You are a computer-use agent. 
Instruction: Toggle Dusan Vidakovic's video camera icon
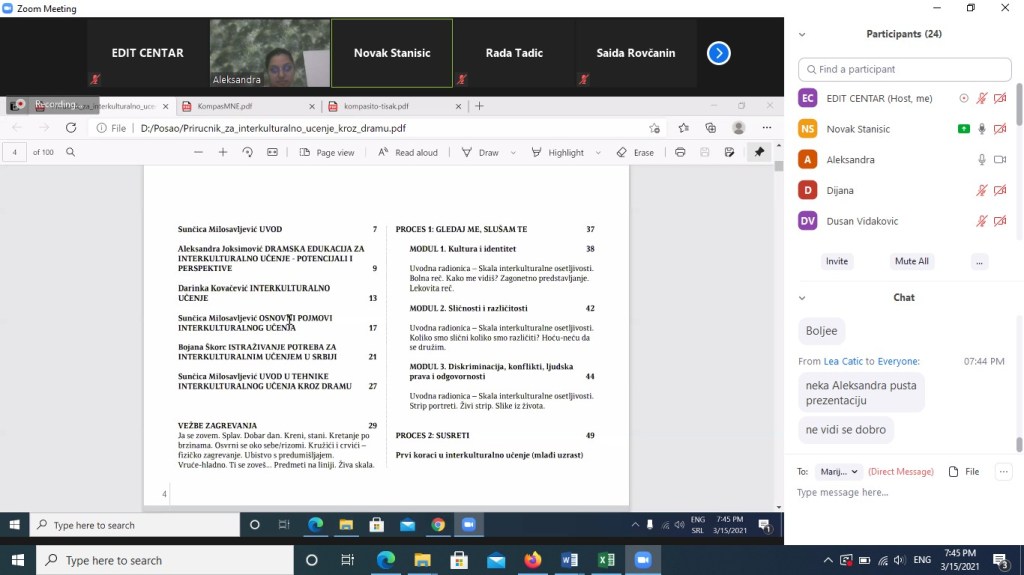pyautogui.click(x=999, y=221)
